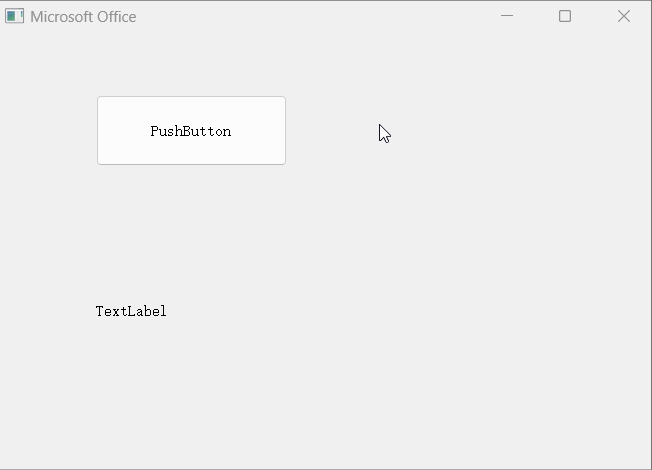
Task: Maximize the Microsoft Office window
Action: tap(565, 16)
